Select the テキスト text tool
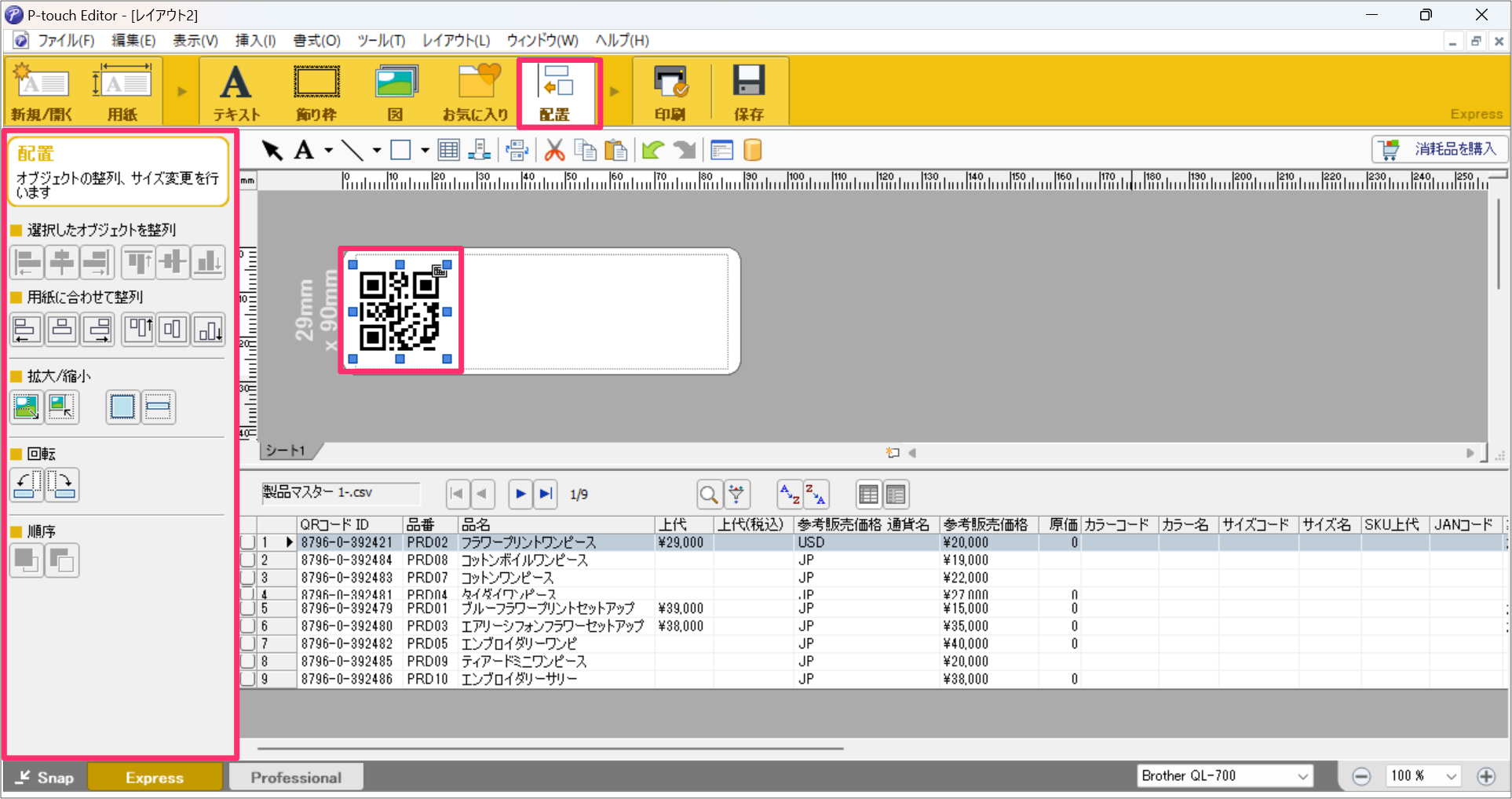Screen dimensions: 1512x799 236,92
